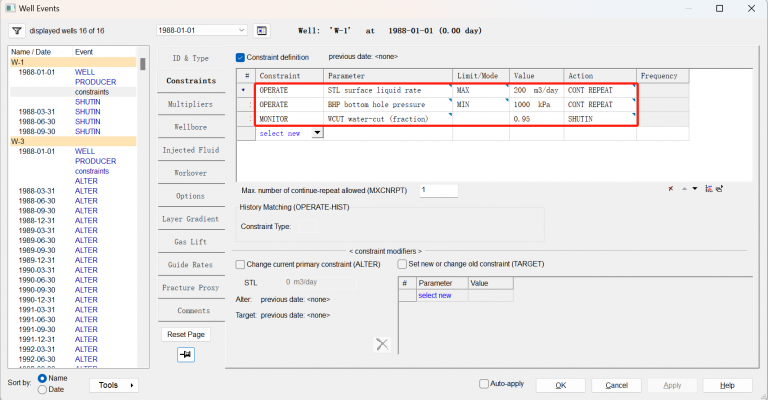This screenshot has height=400, width=768.
Task: Open the 1988-01-01 date dropdown
Action: click(241, 31)
